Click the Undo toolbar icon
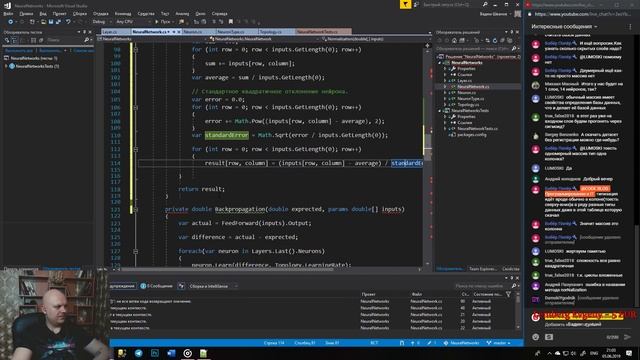The image size is (640, 360). (68, 22)
